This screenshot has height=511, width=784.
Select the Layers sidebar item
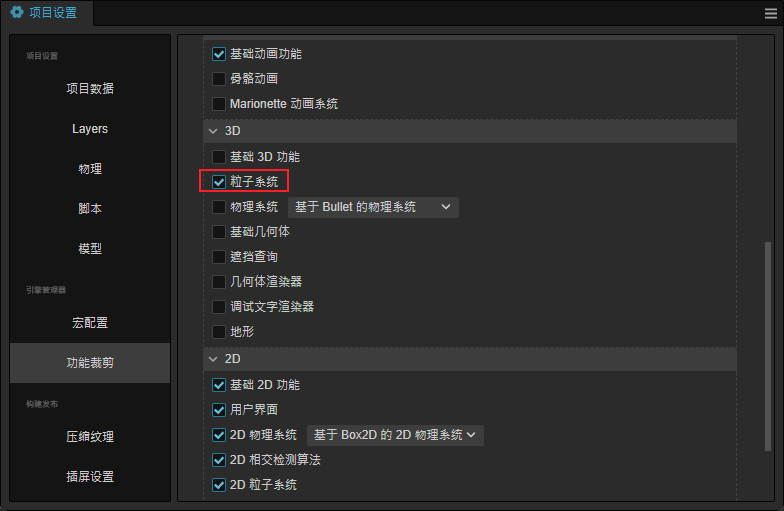click(90, 128)
